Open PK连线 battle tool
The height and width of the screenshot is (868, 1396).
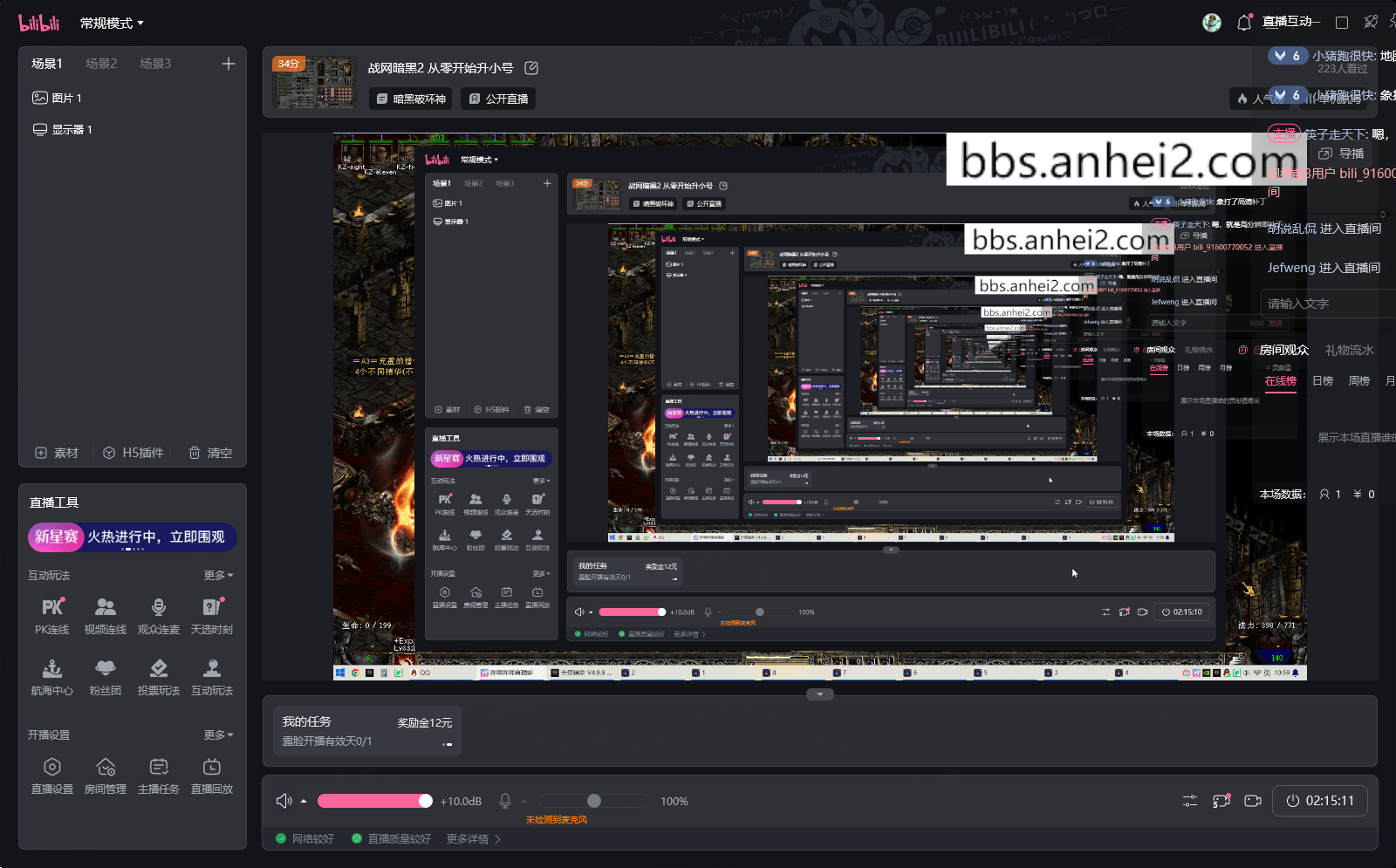[x=52, y=616]
